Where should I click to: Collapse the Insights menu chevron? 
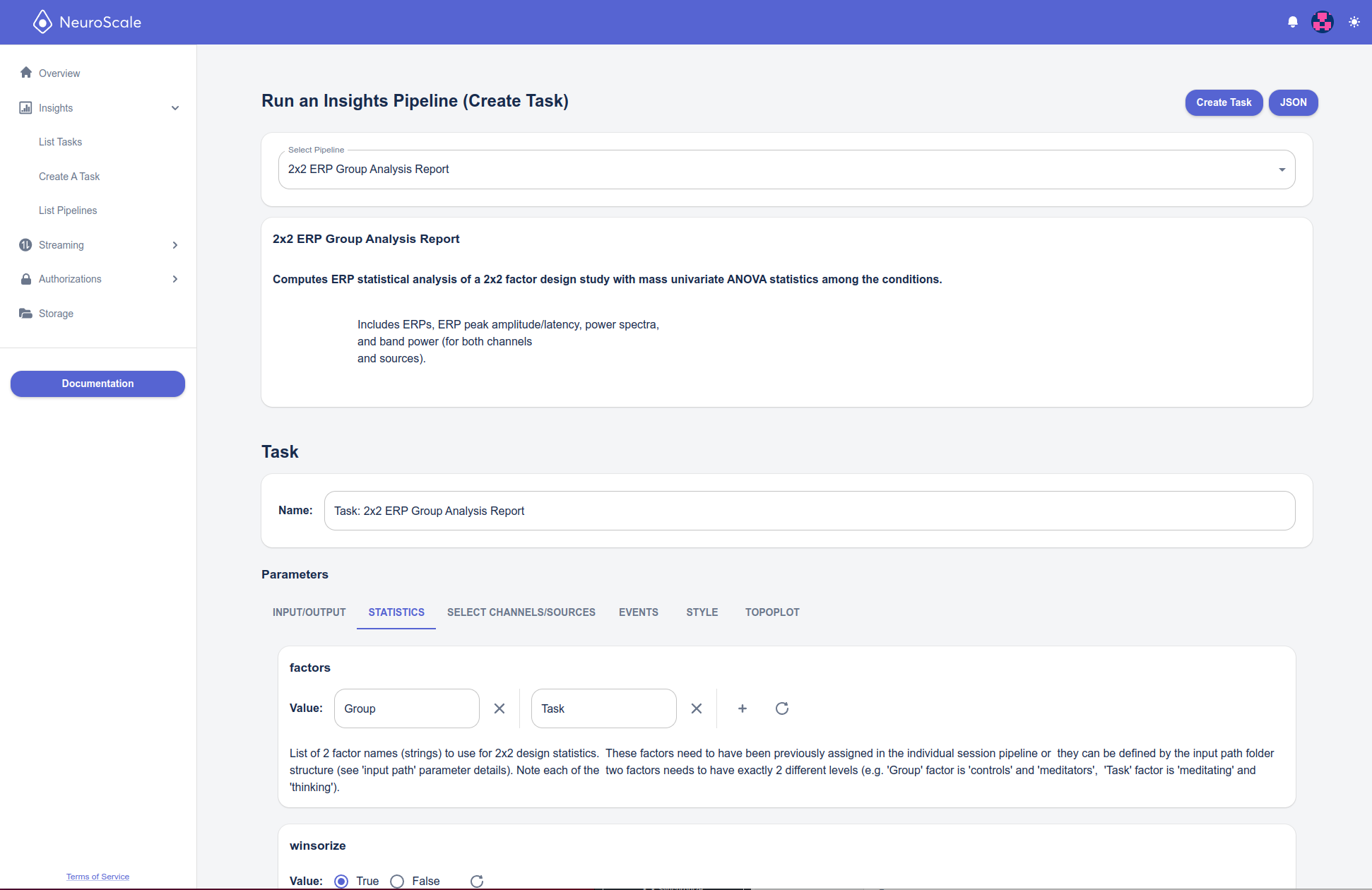(175, 108)
